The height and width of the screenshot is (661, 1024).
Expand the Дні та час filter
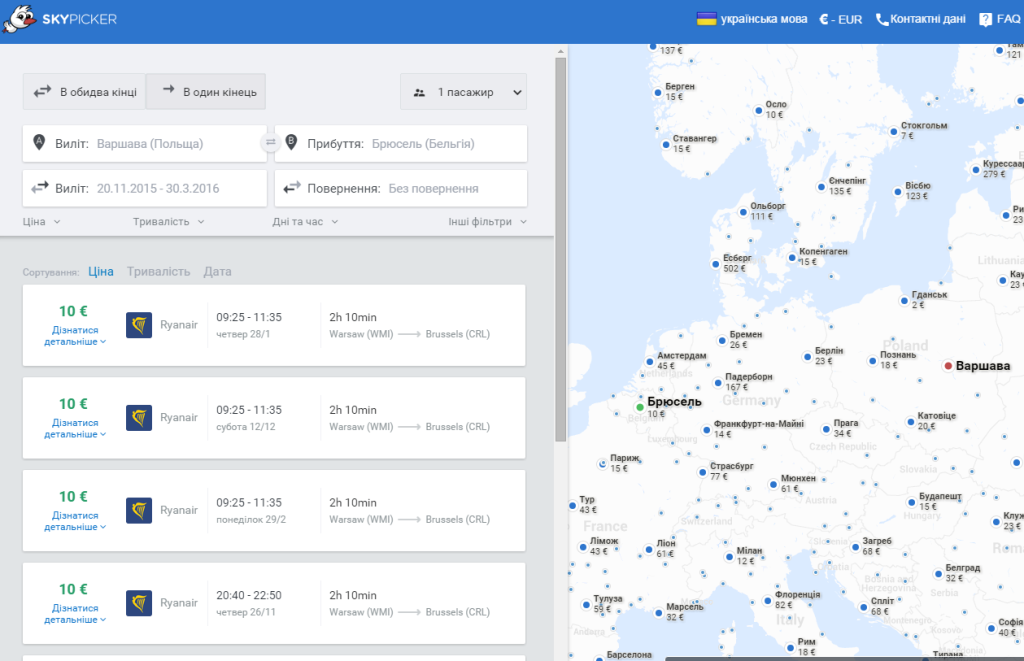point(305,221)
